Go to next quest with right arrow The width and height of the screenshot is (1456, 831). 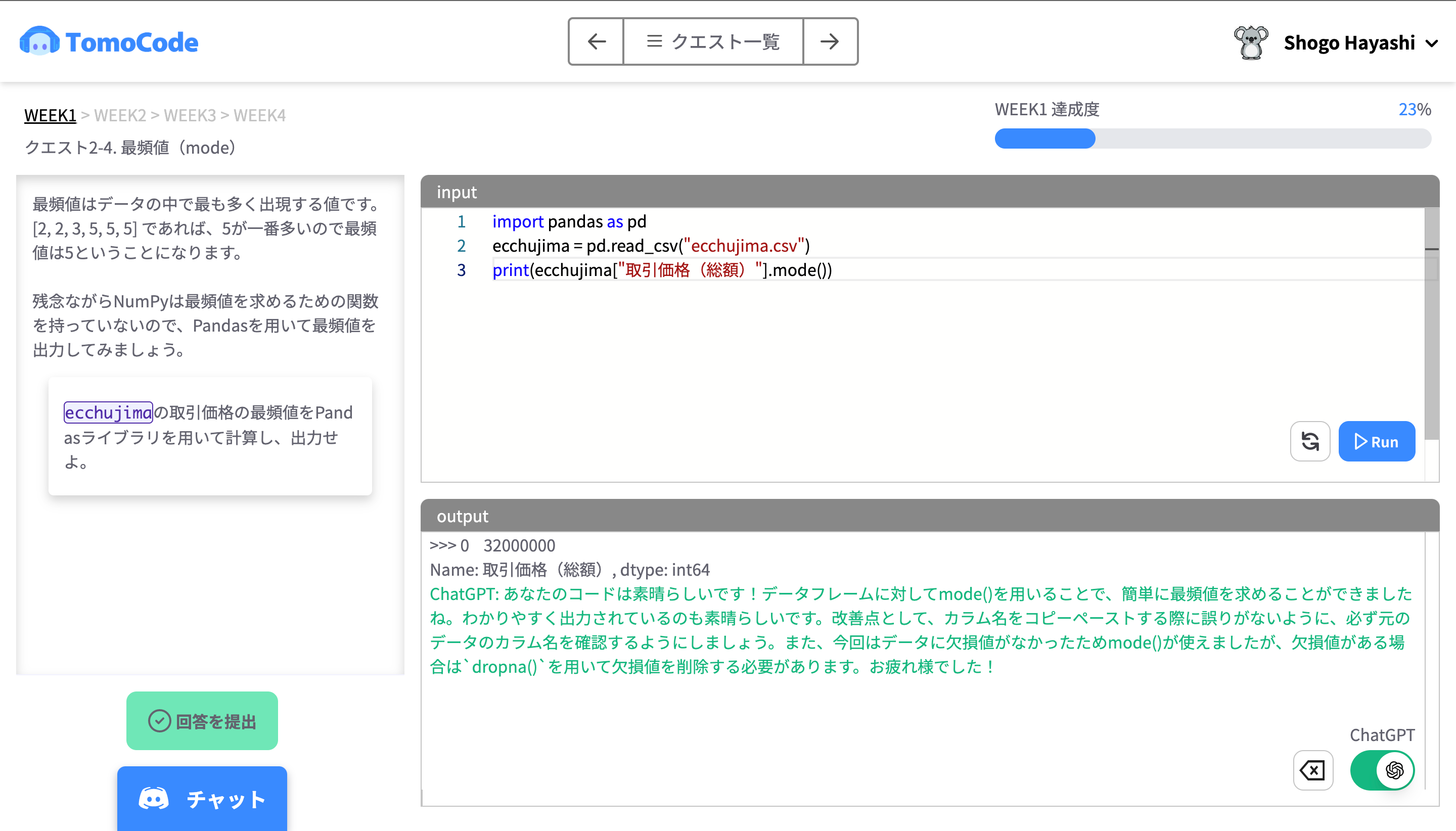[x=830, y=41]
